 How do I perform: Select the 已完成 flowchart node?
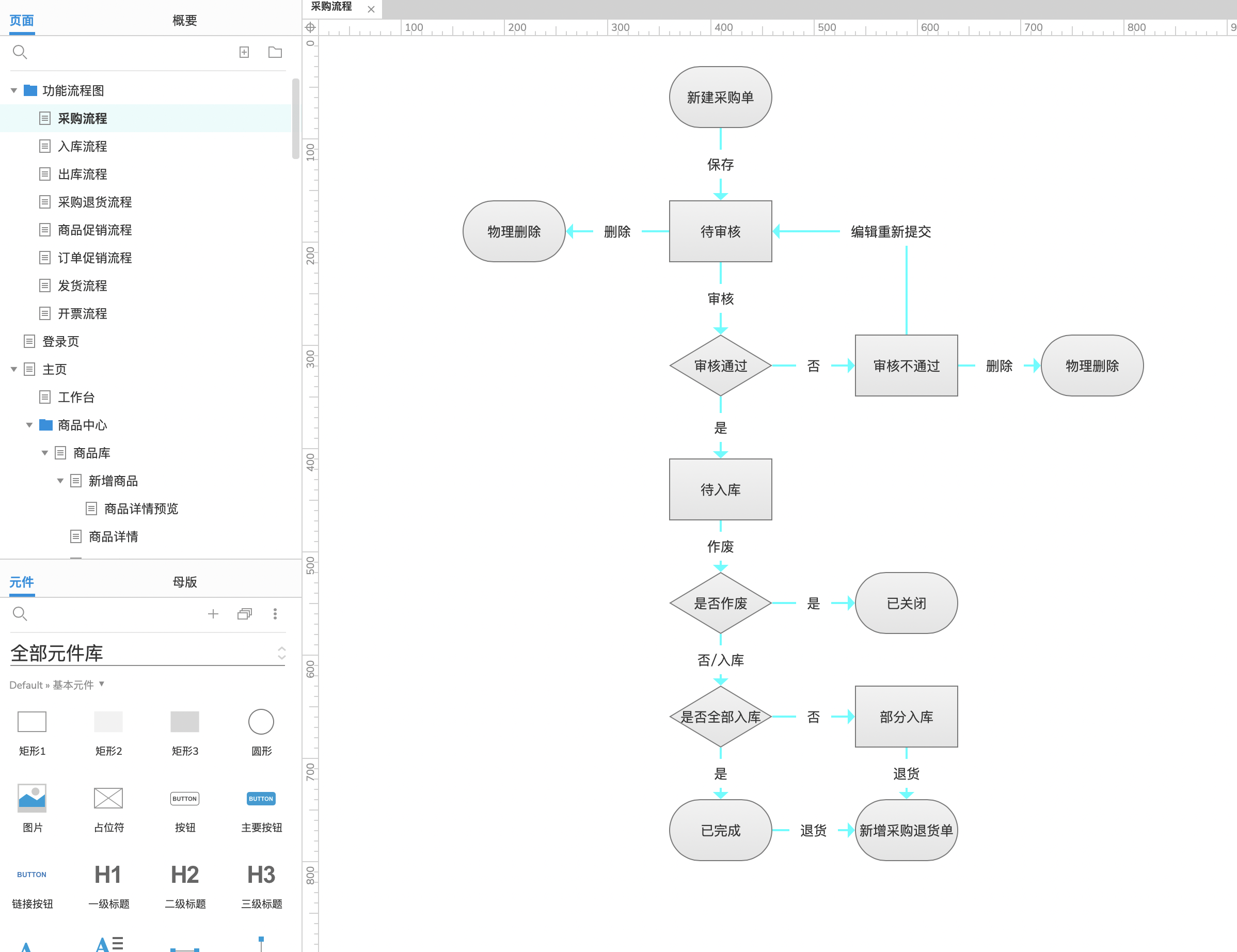pyautogui.click(x=720, y=830)
